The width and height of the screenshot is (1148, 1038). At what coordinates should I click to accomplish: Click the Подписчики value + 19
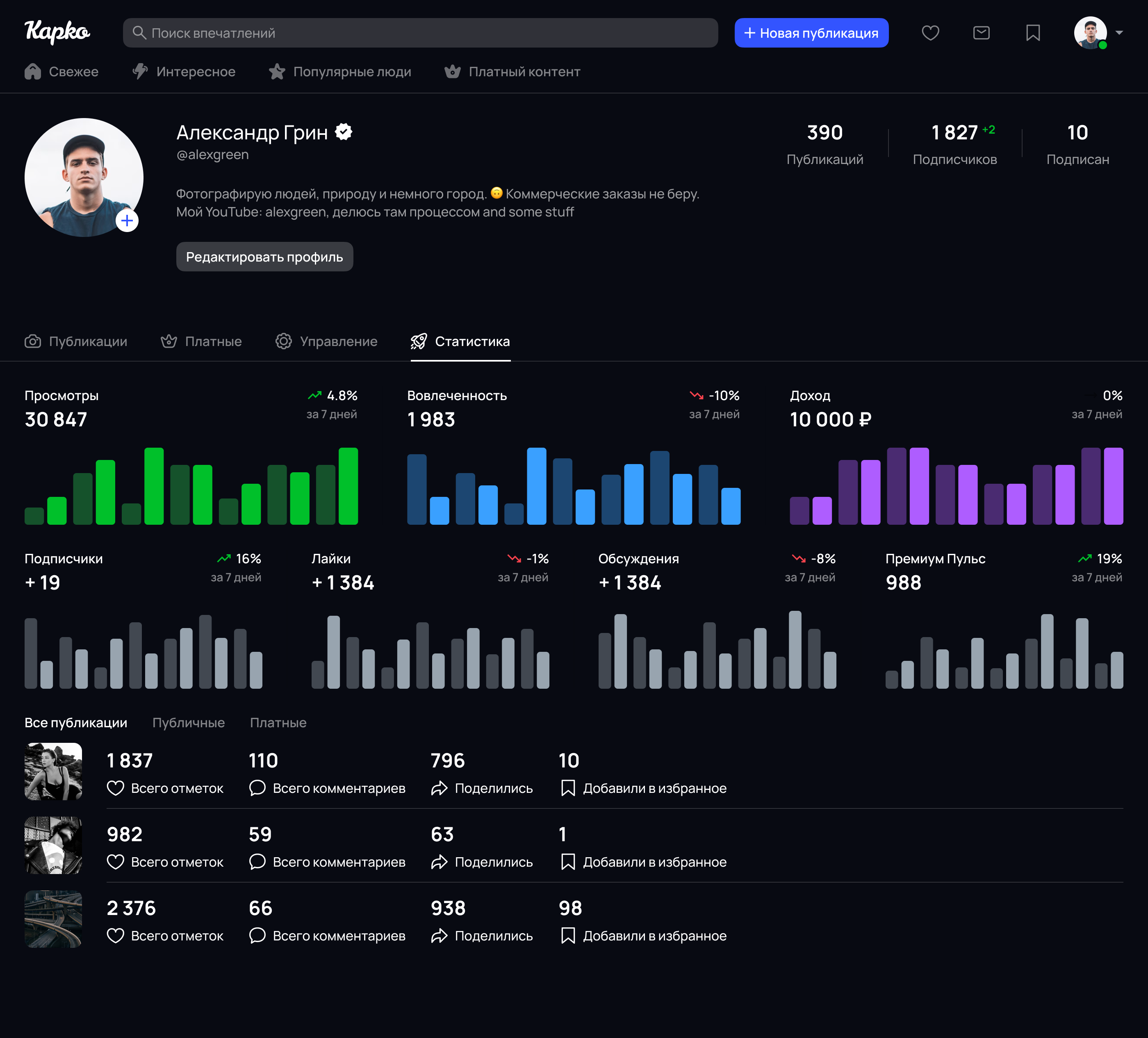click(42, 583)
